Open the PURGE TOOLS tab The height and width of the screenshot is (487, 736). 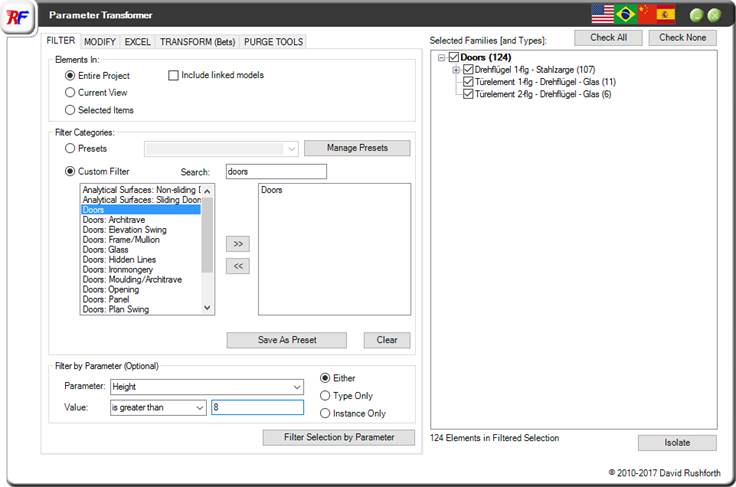(273, 42)
